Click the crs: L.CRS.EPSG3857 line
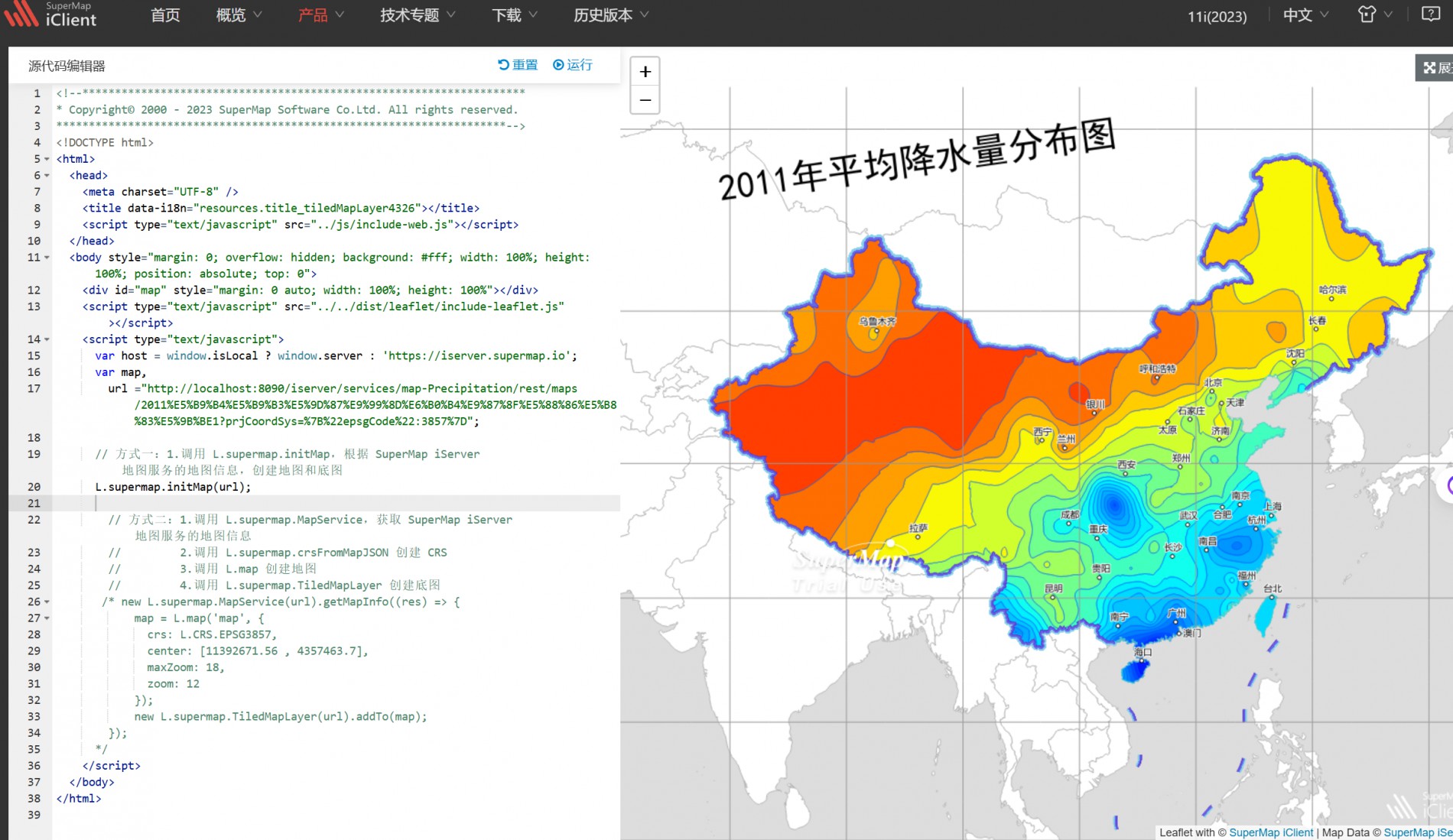Image resolution: width=1453 pixels, height=840 pixels. (212, 634)
